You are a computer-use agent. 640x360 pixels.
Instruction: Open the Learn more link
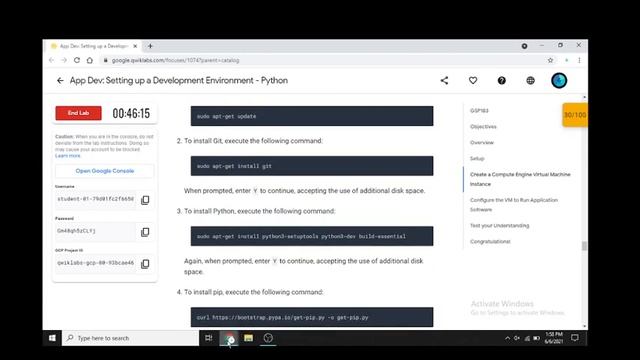(x=68, y=156)
